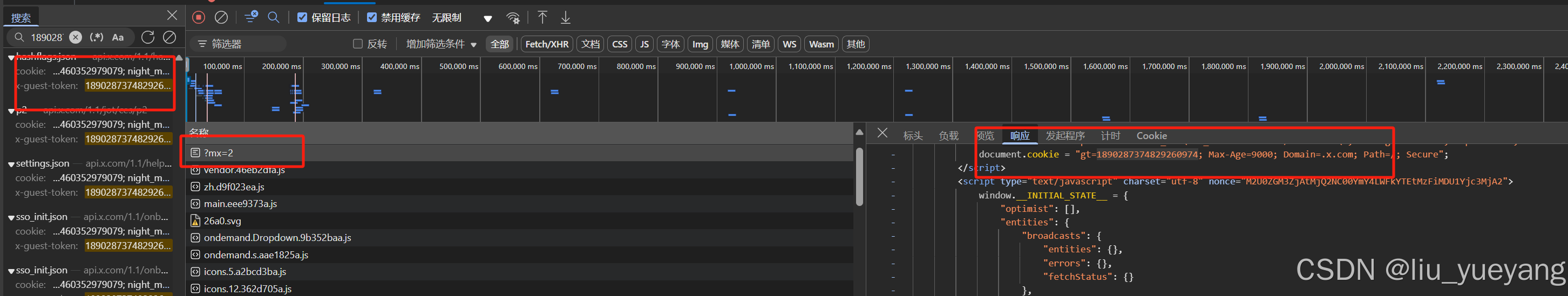Enable the 反转 invert checkbox

(358, 44)
